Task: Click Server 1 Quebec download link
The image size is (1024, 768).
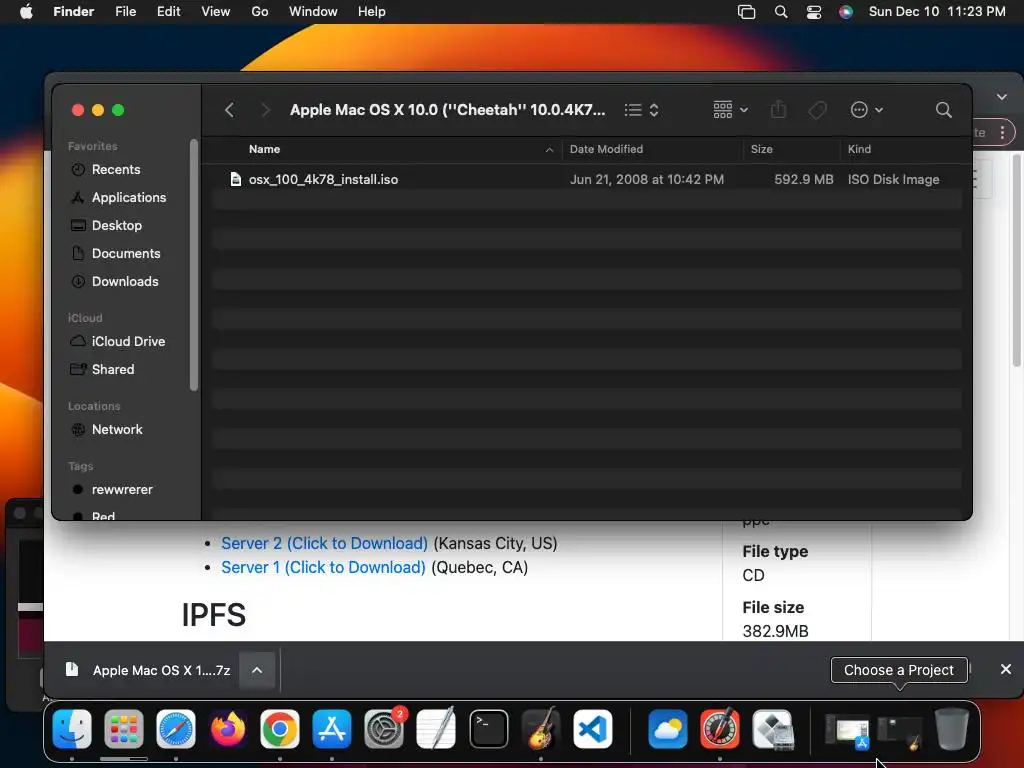Action: 323,567
